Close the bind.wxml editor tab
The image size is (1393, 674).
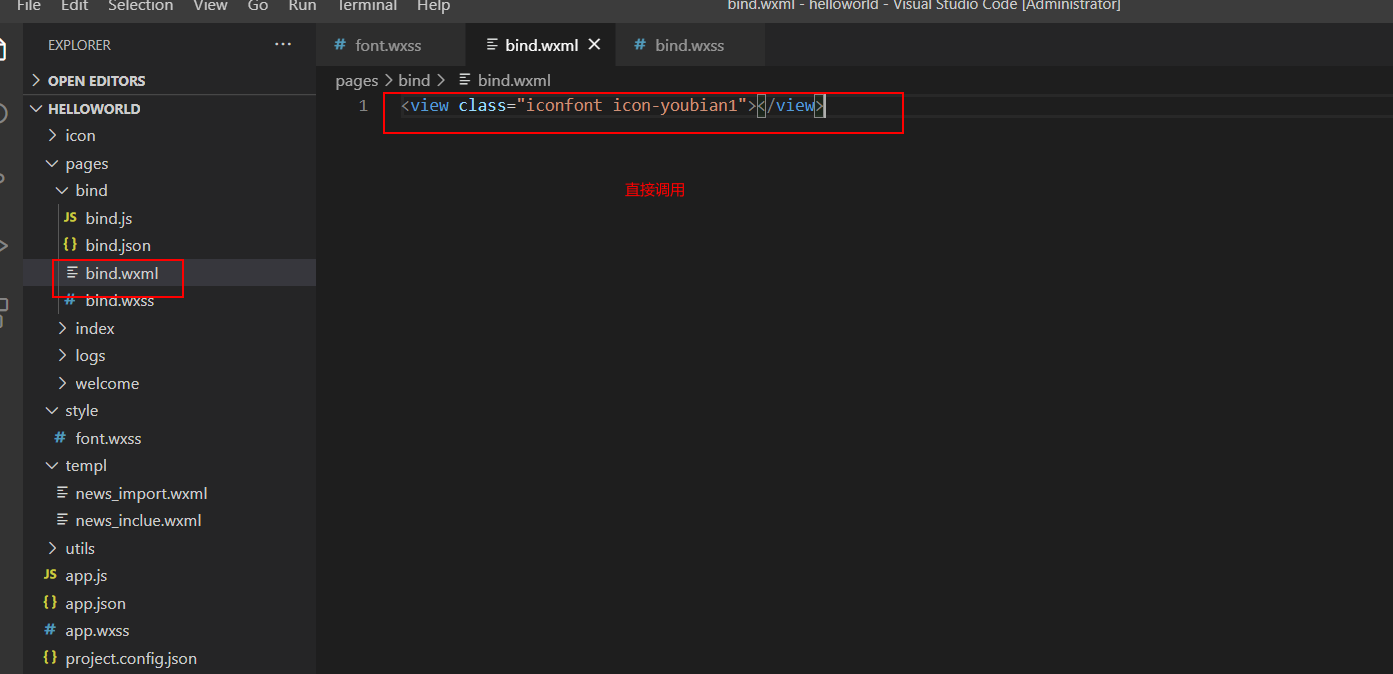pos(595,45)
